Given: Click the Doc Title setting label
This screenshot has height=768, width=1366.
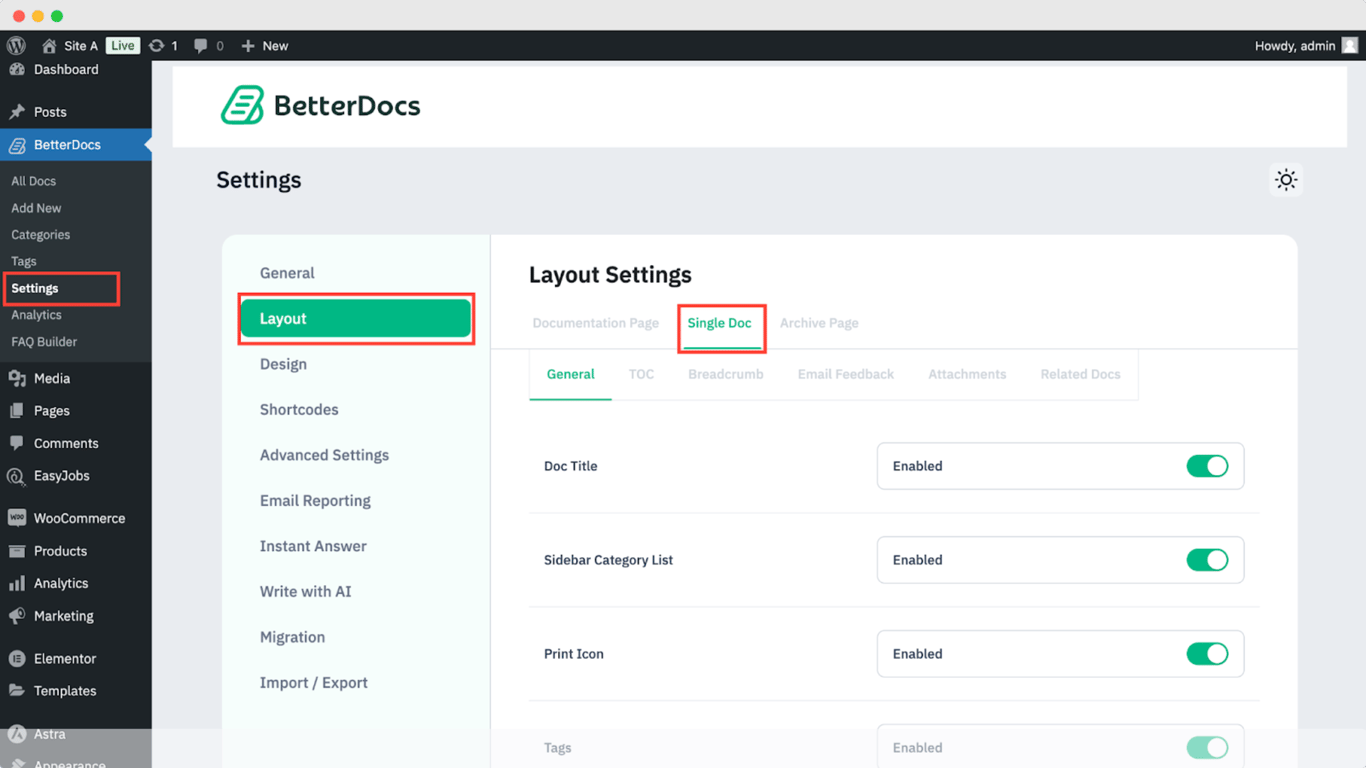Looking at the screenshot, I should pyautogui.click(x=571, y=466).
